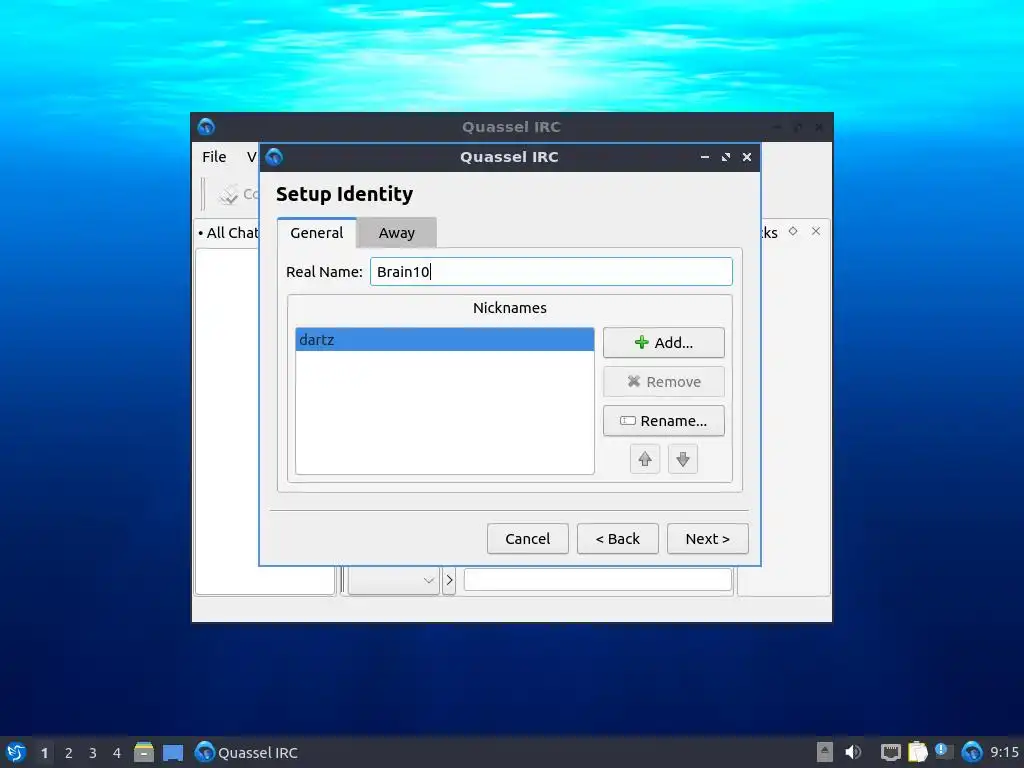Viewport: 1024px width, 768px height.
Task: Click the disabled Remove nickname button
Action: (664, 381)
